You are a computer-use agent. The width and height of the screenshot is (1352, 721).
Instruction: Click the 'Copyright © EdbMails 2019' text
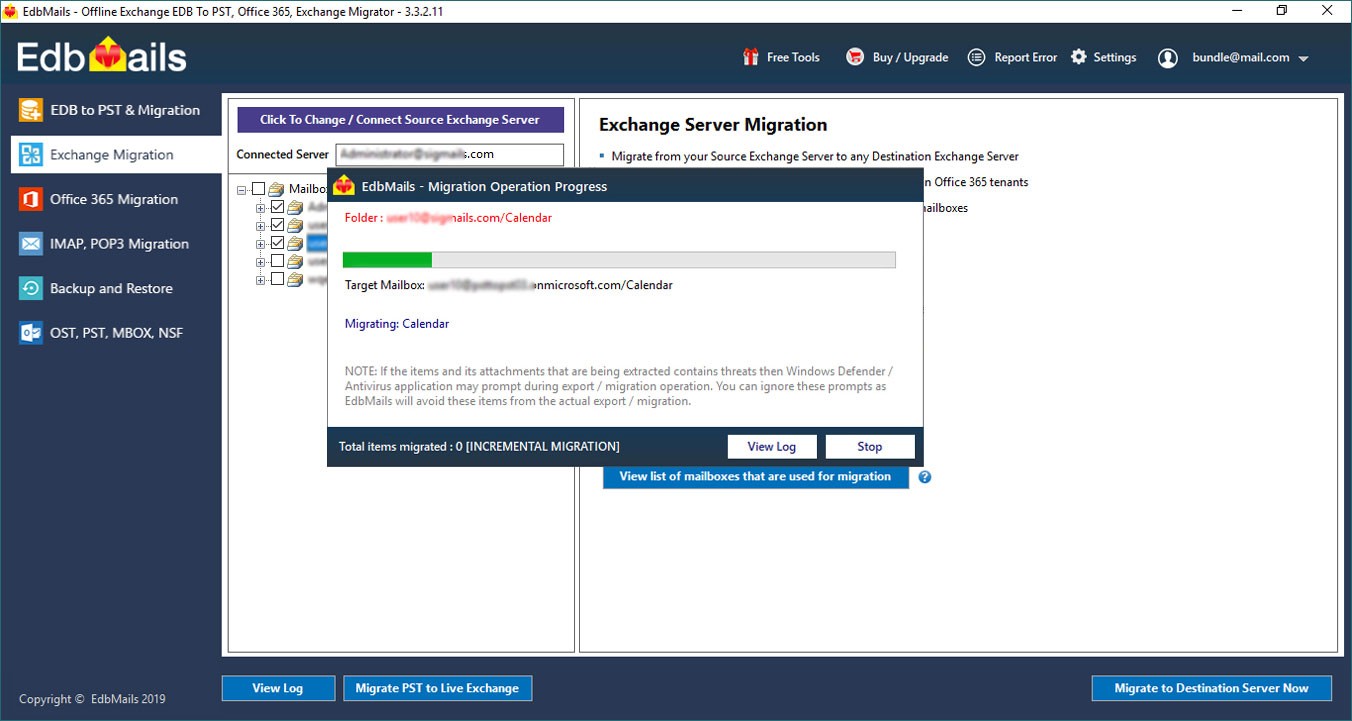click(x=92, y=700)
